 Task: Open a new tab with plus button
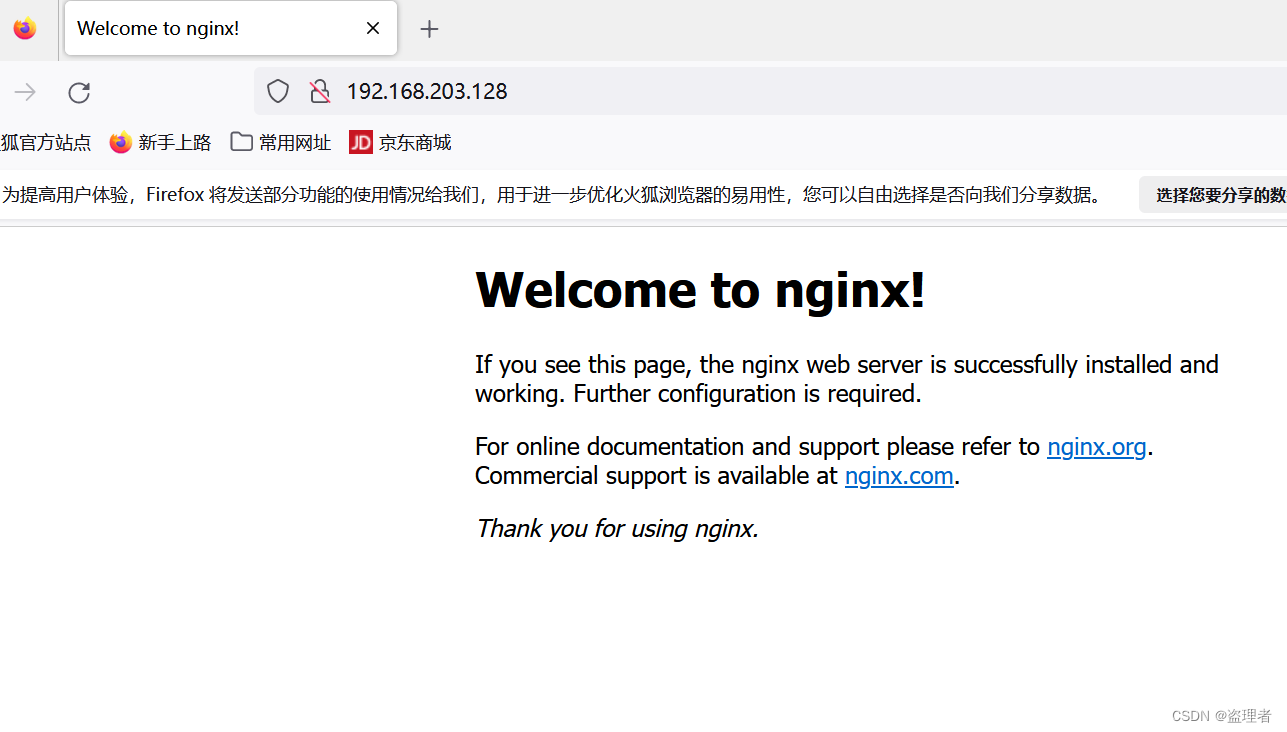(429, 29)
